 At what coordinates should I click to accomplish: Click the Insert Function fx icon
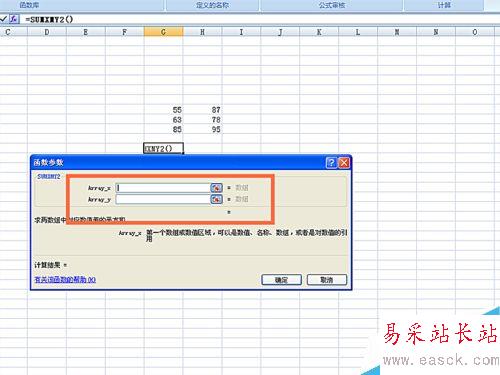[14, 19]
